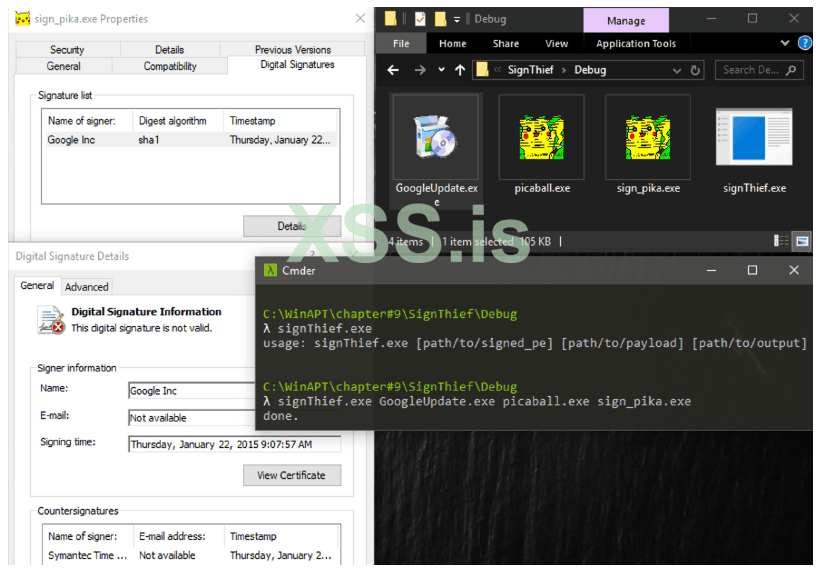This screenshot has width=816, height=568.
Task: Click the View Certificate button
Action: [x=292, y=475]
